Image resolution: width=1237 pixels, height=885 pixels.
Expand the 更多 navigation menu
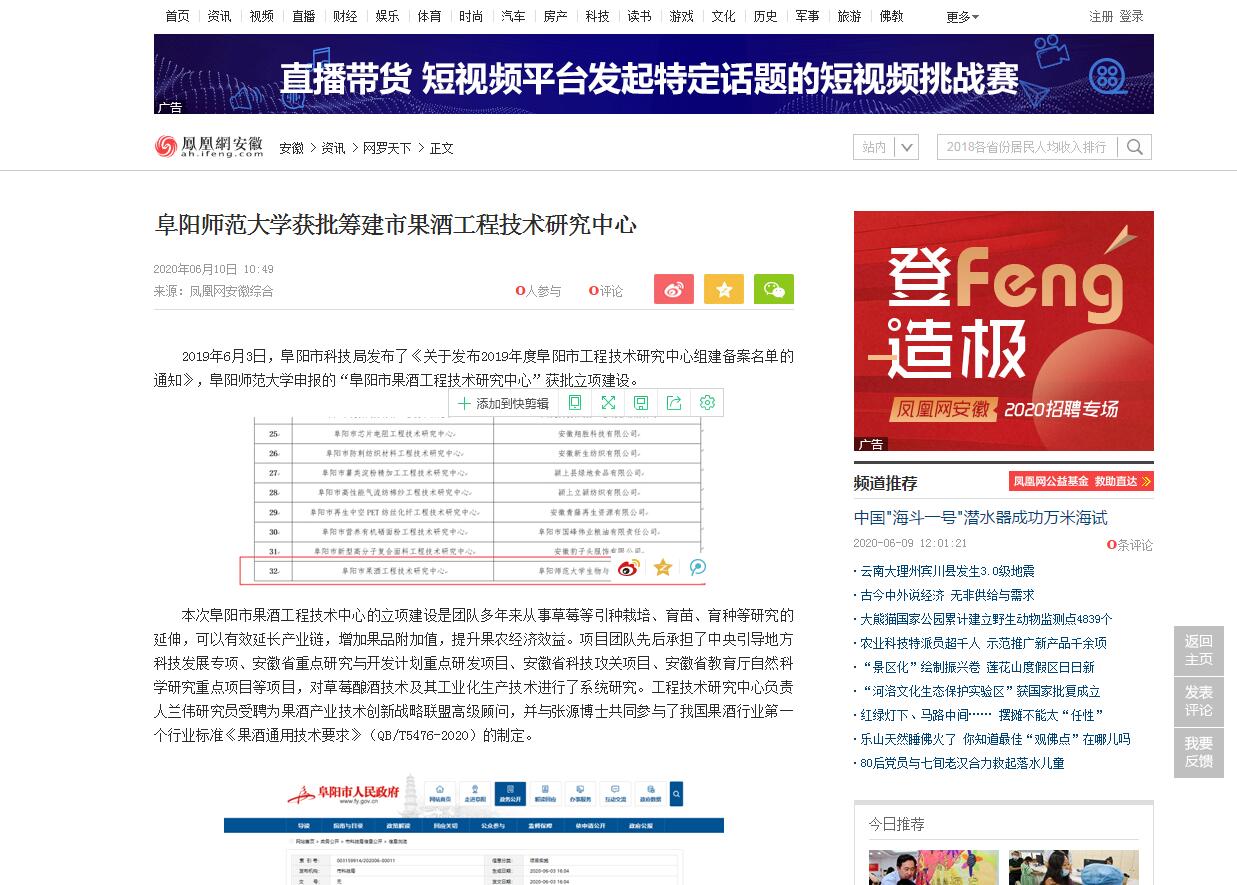[x=962, y=16]
